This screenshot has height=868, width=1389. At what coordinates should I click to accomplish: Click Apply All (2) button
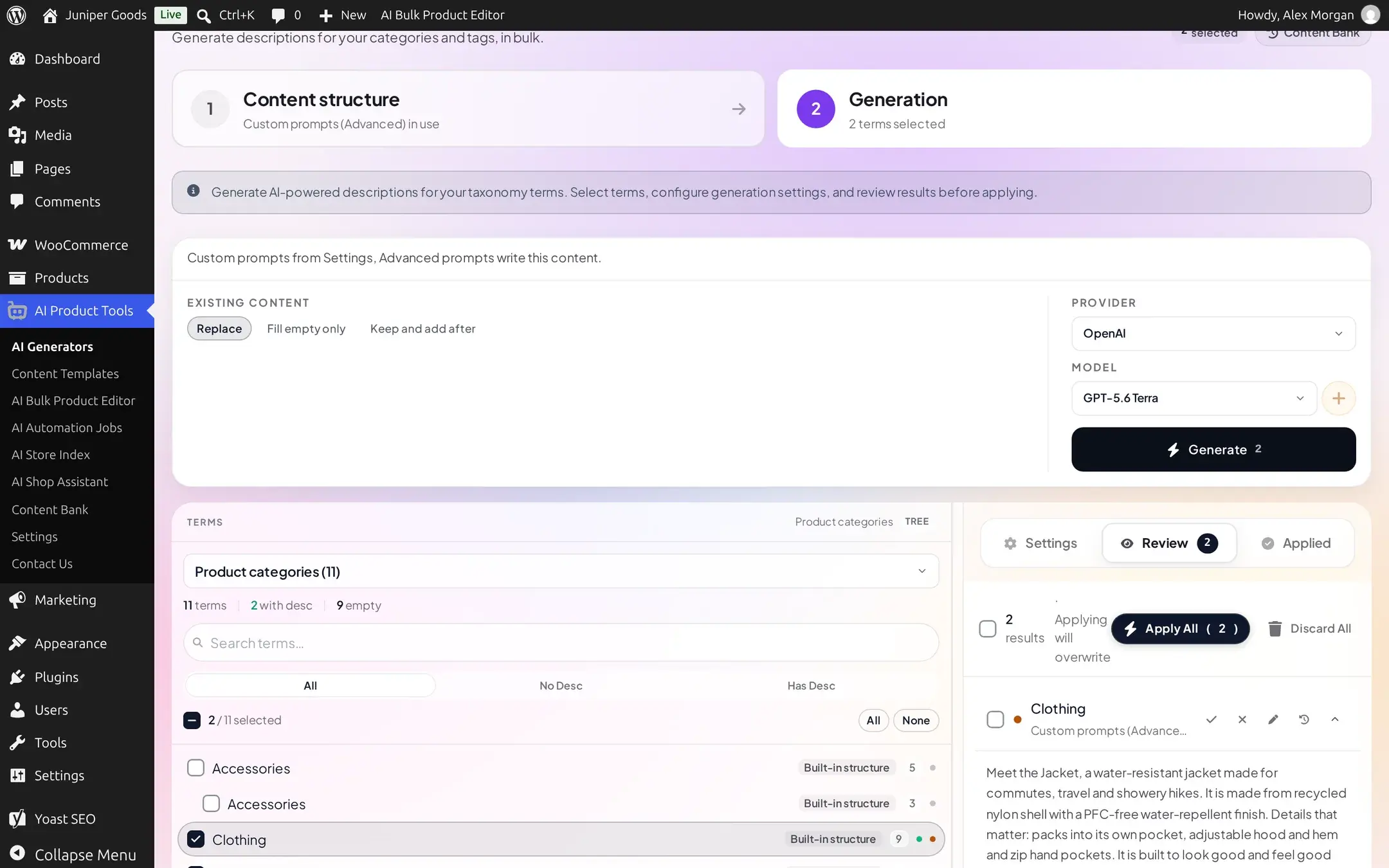coord(1181,629)
